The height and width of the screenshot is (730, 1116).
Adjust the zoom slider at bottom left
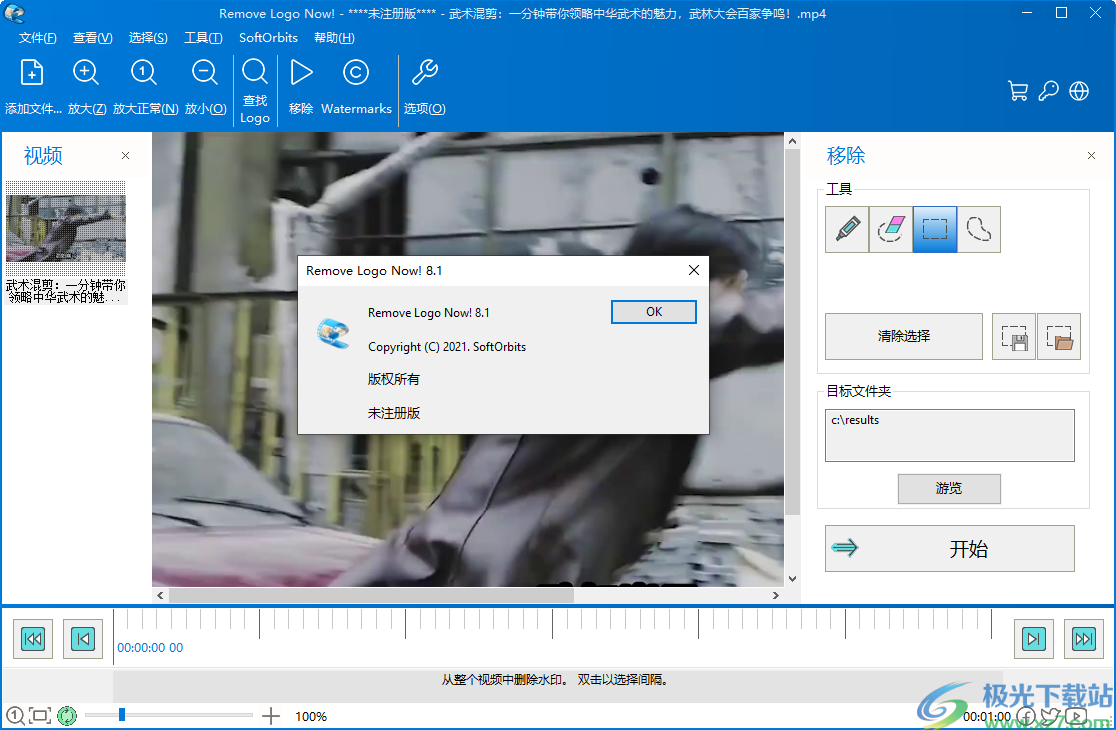click(x=122, y=715)
